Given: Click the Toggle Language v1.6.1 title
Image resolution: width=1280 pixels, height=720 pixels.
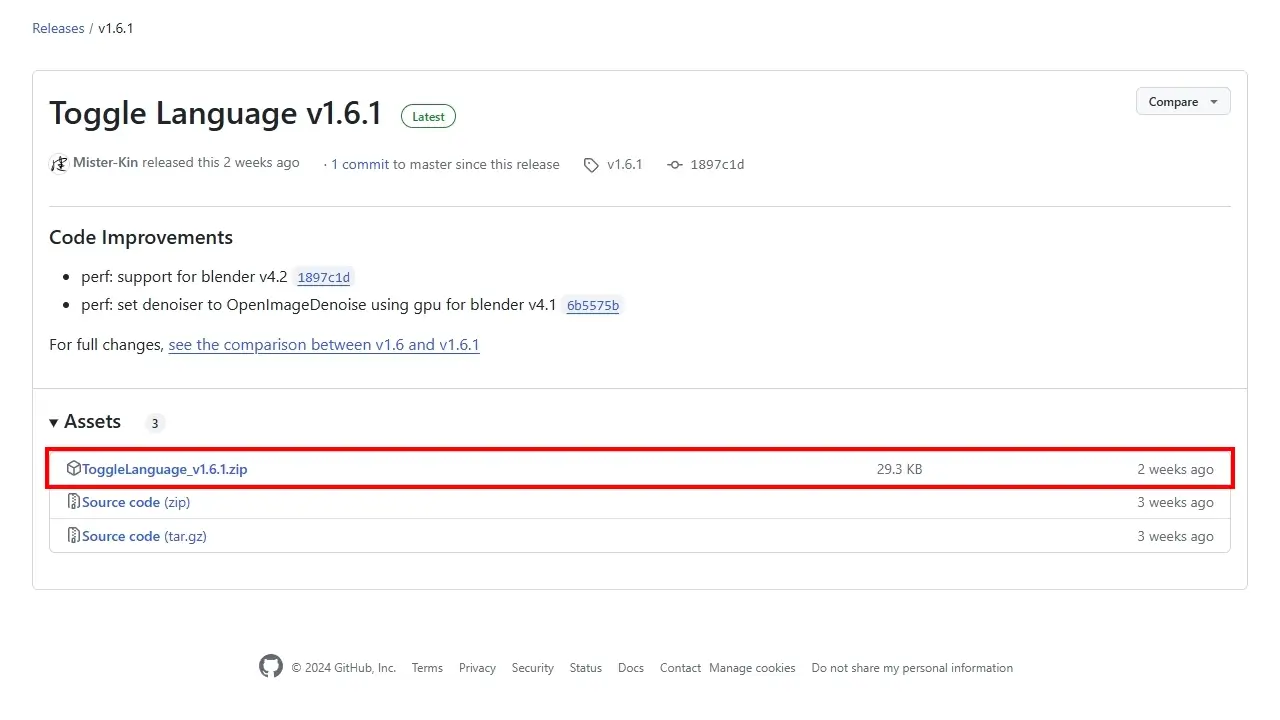Looking at the screenshot, I should coord(216,113).
